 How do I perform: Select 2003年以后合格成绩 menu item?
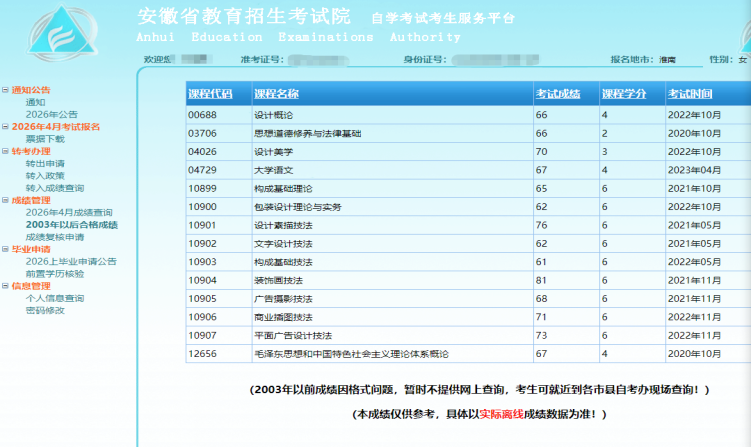[x=71, y=225]
